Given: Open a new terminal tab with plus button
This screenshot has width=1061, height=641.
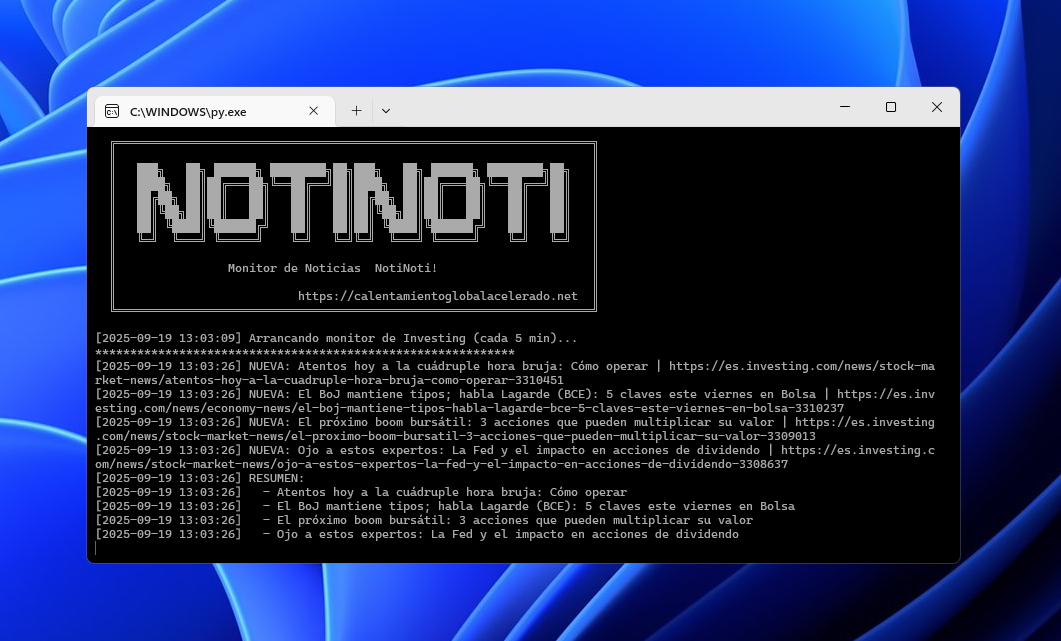Looking at the screenshot, I should 356,111.
